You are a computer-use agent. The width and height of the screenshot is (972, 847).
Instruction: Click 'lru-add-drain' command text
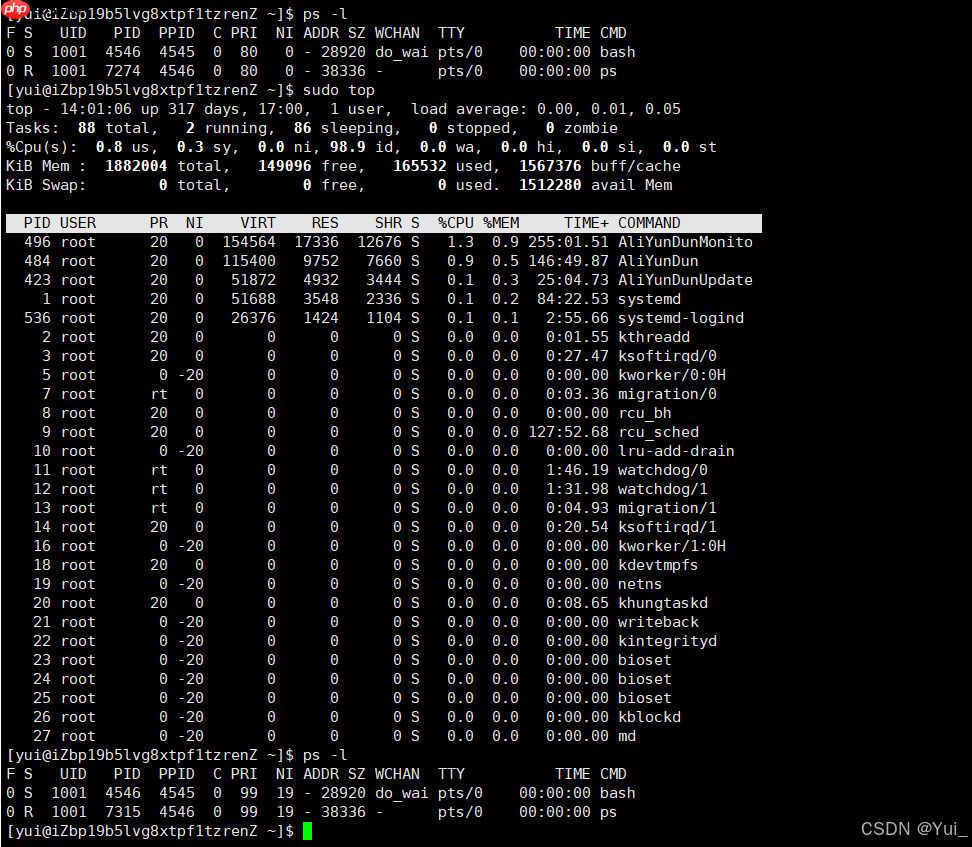[676, 451]
